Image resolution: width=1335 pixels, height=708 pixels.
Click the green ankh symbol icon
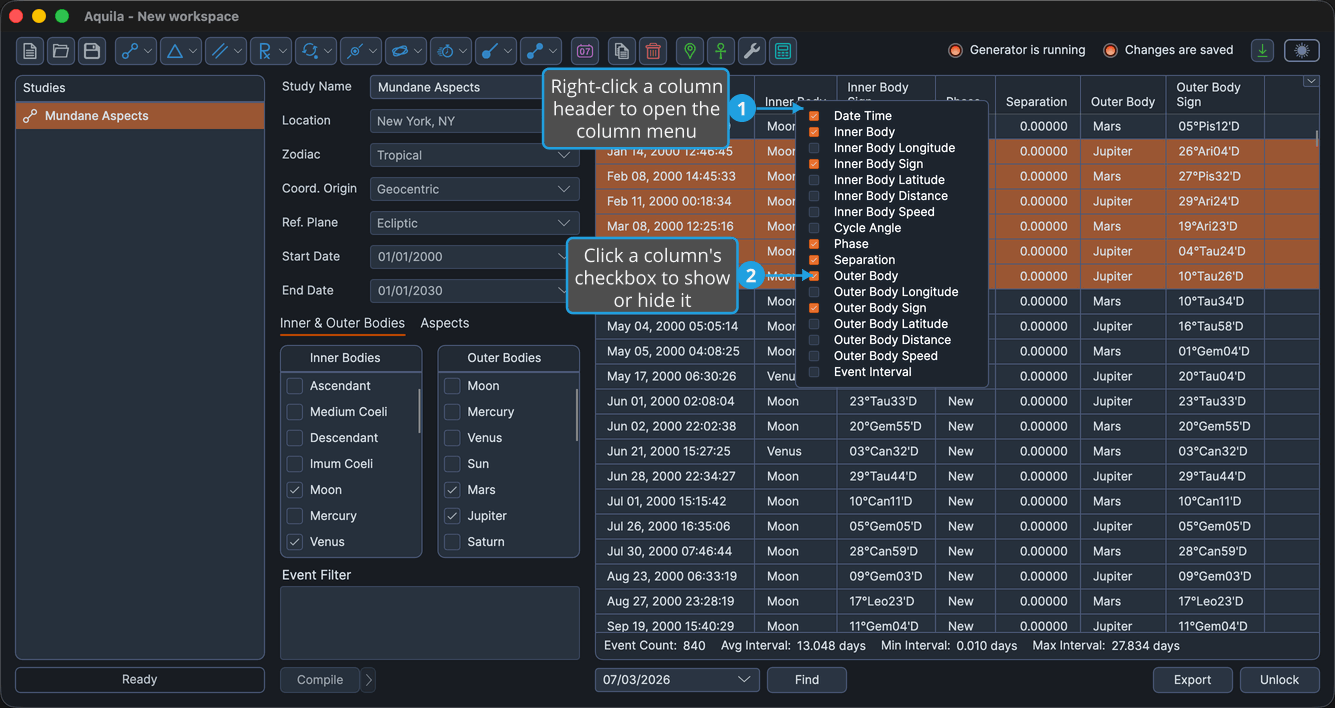point(720,50)
